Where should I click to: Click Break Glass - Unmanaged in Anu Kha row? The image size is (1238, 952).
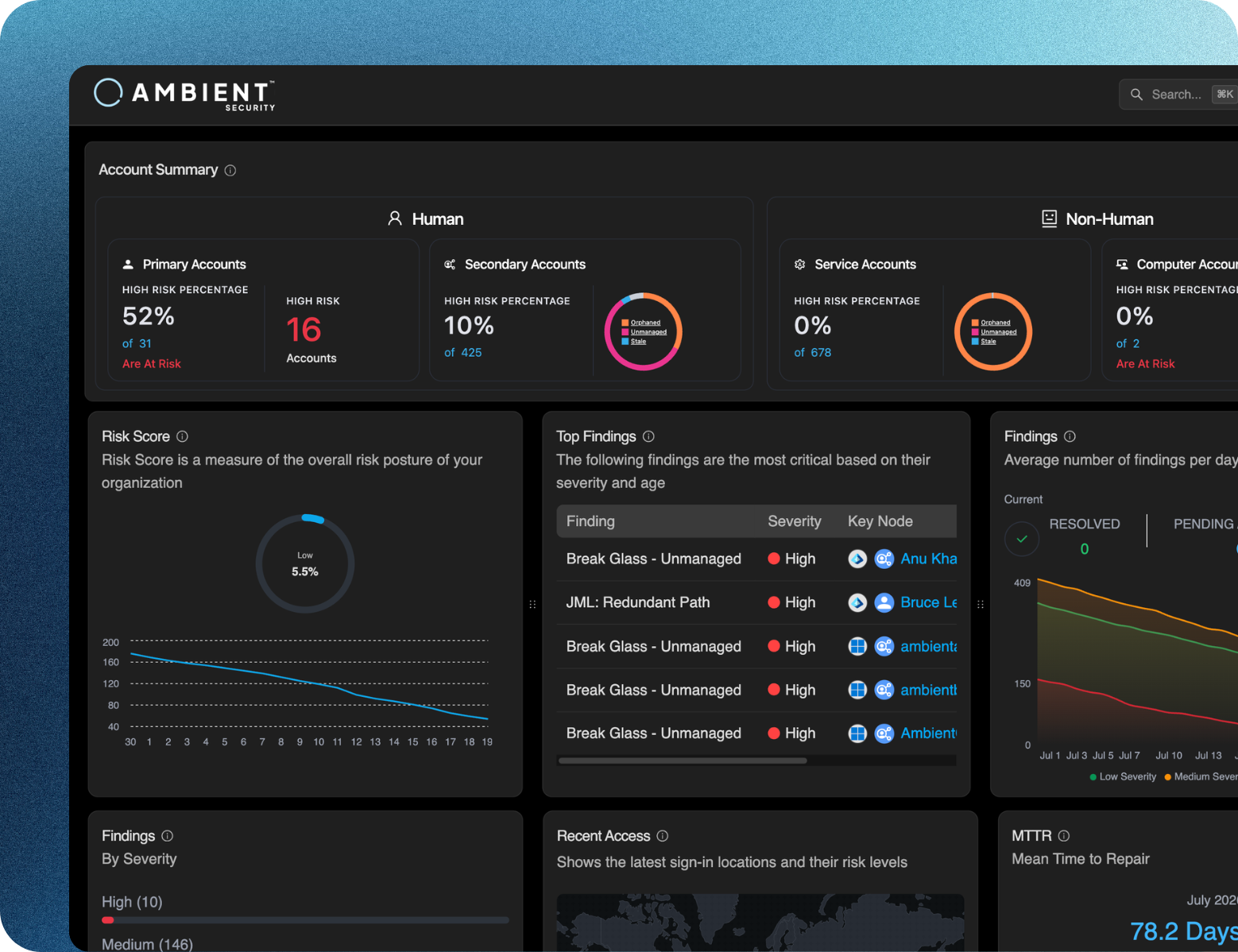653,559
